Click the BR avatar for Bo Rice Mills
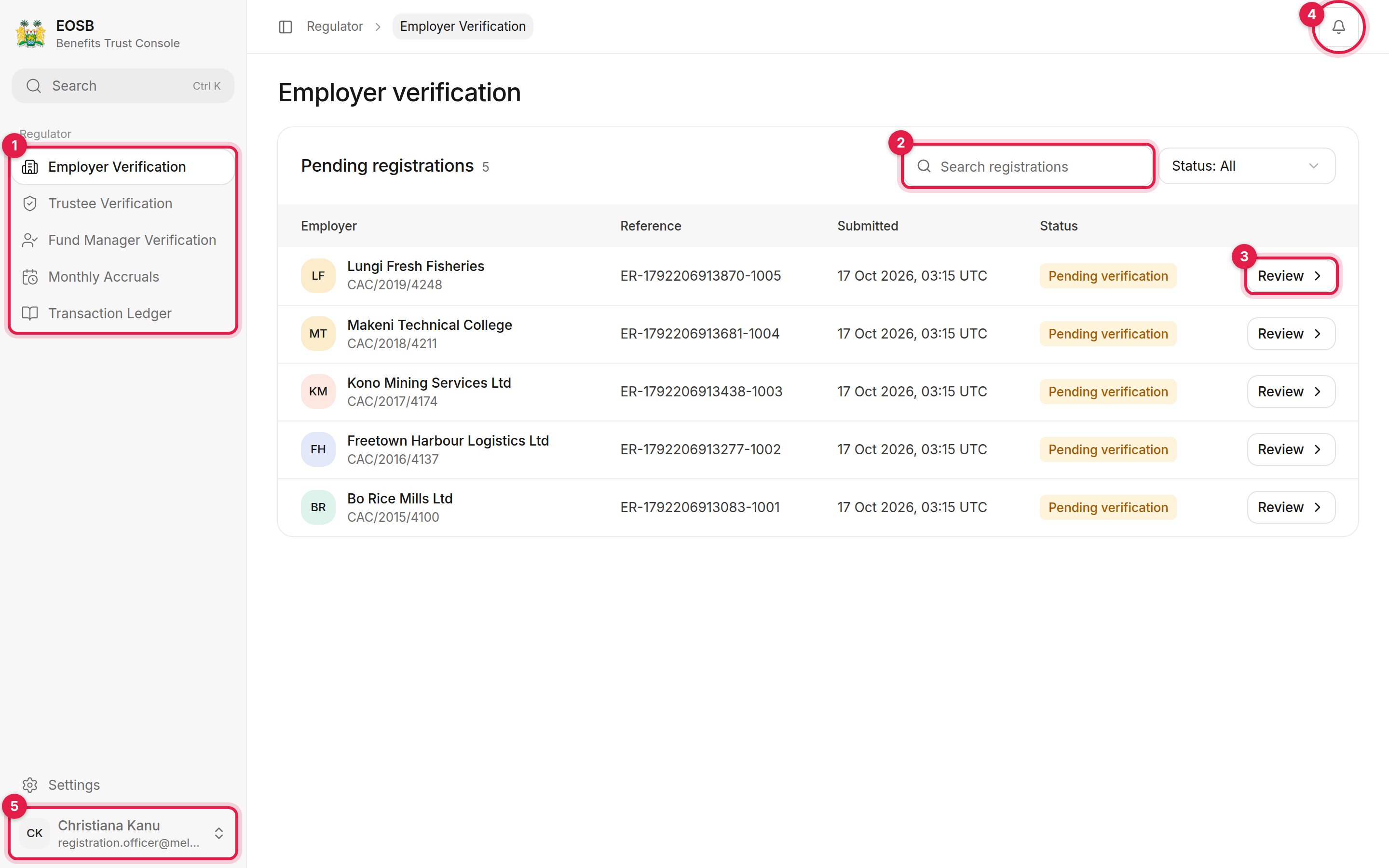1389x868 pixels. coord(318,507)
